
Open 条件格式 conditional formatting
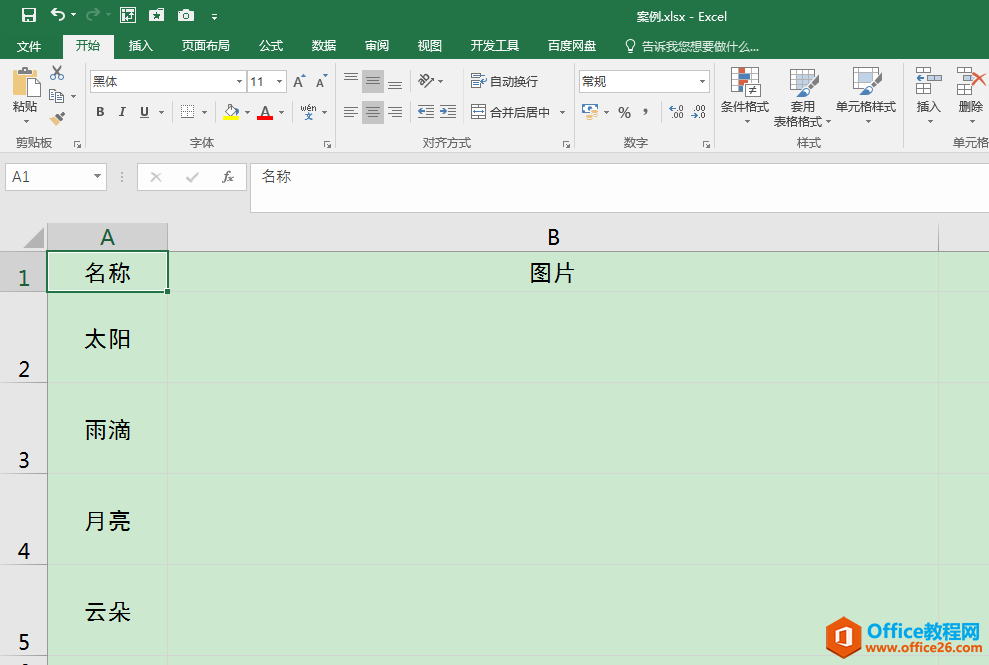click(x=745, y=95)
